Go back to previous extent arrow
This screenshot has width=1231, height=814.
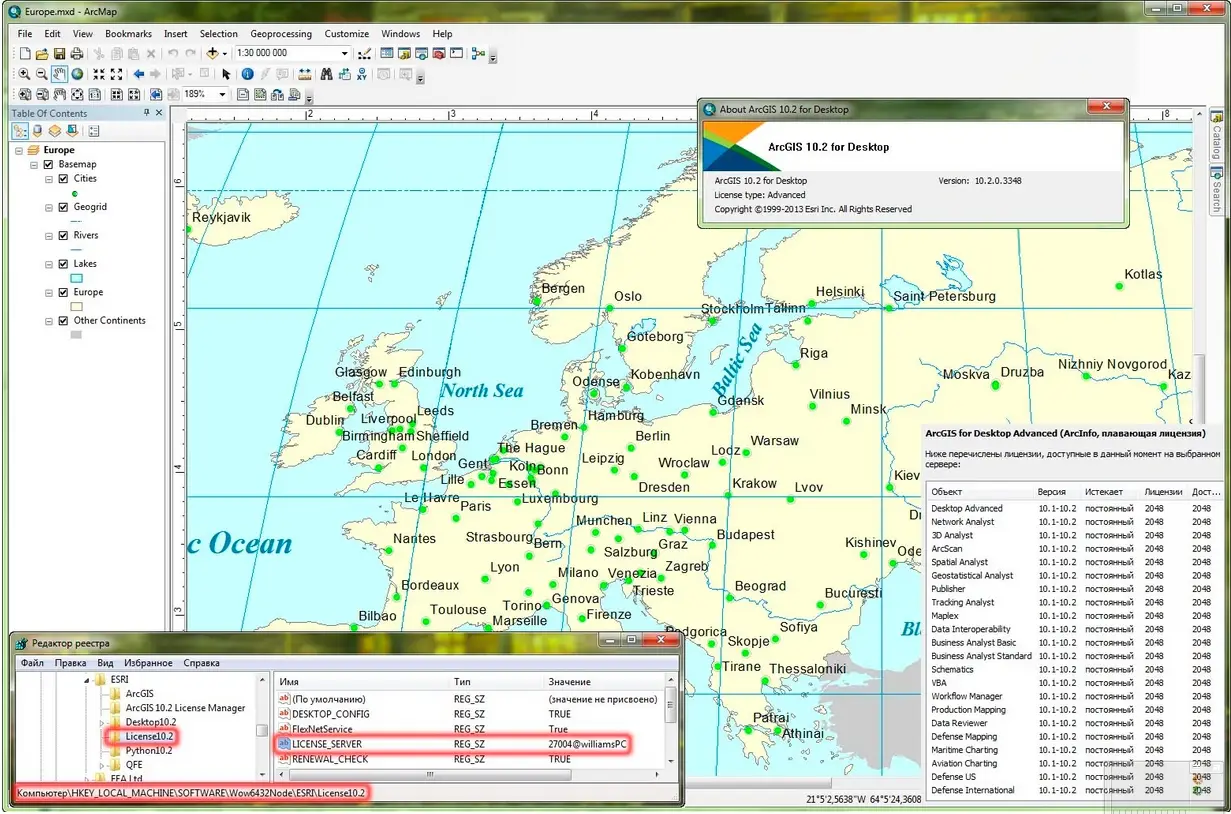tap(139, 74)
